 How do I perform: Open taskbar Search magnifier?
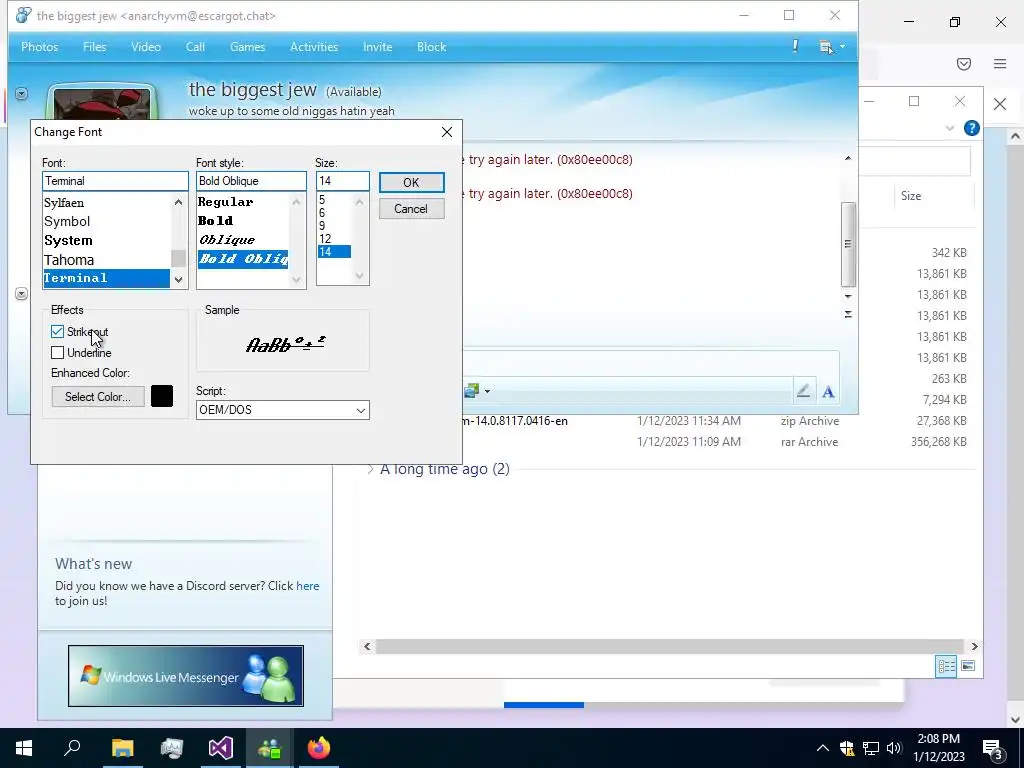point(72,748)
